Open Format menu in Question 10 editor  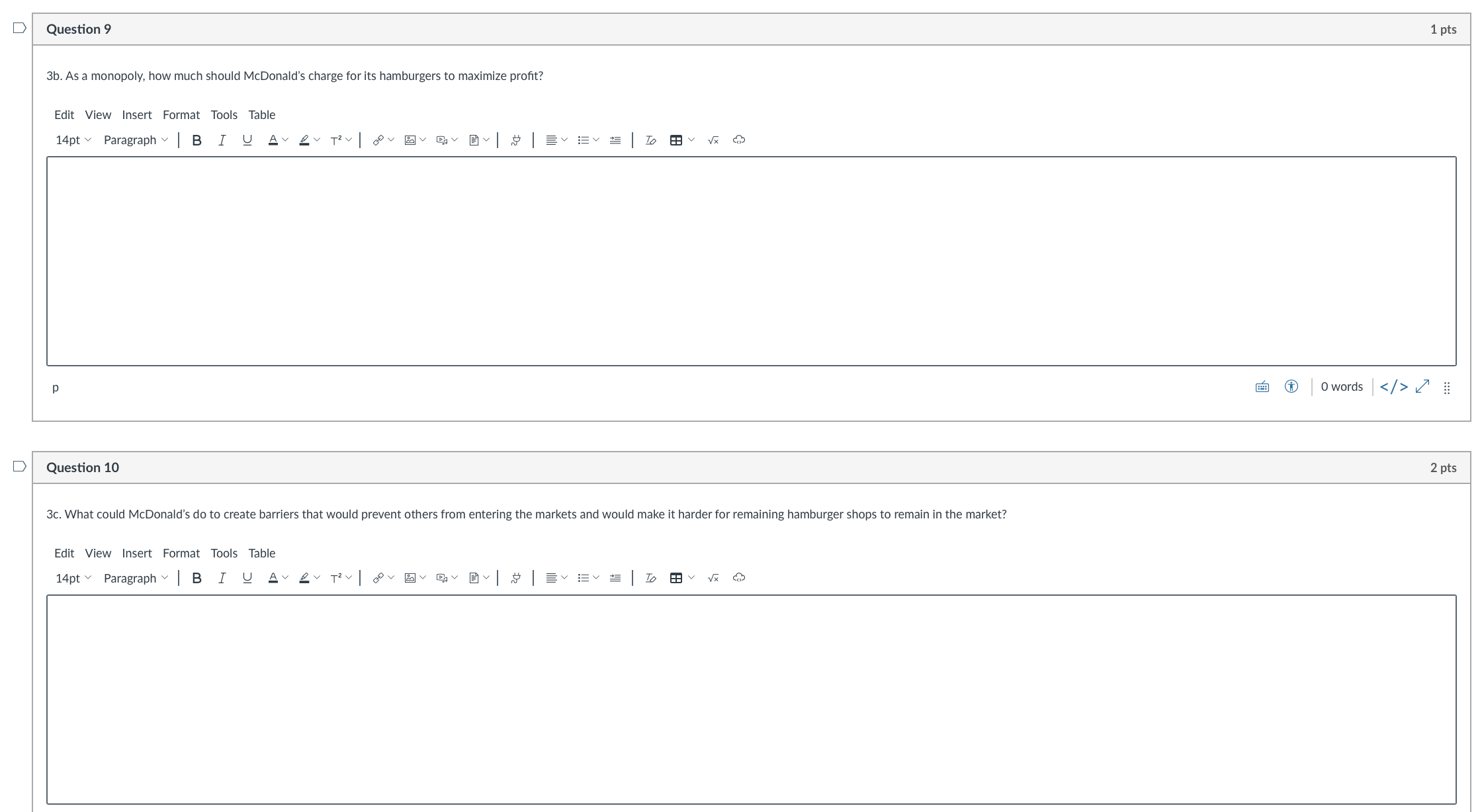[x=181, y=553]
